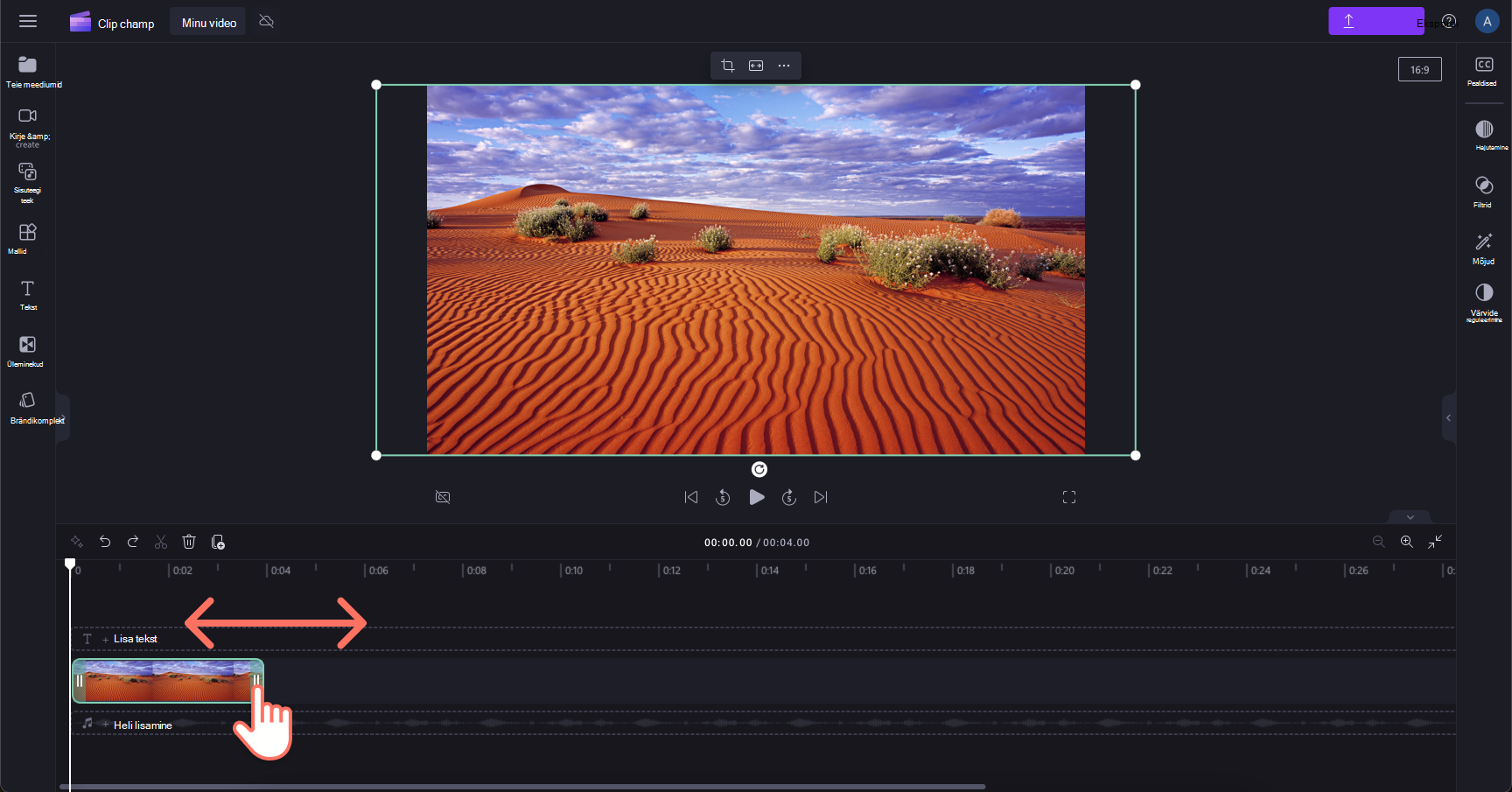Open the 16:9 aspect ratio selector

point(1420,70)
